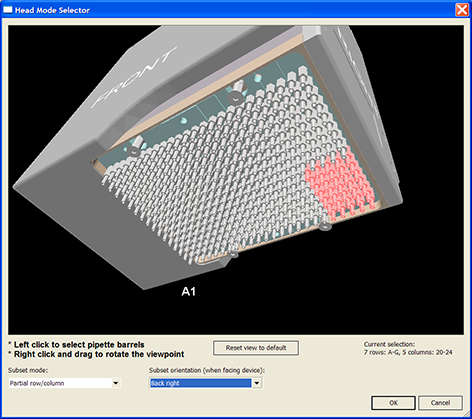Click the Current selection status text
This screenshot has width=472, height=419.
coord(408,348)
